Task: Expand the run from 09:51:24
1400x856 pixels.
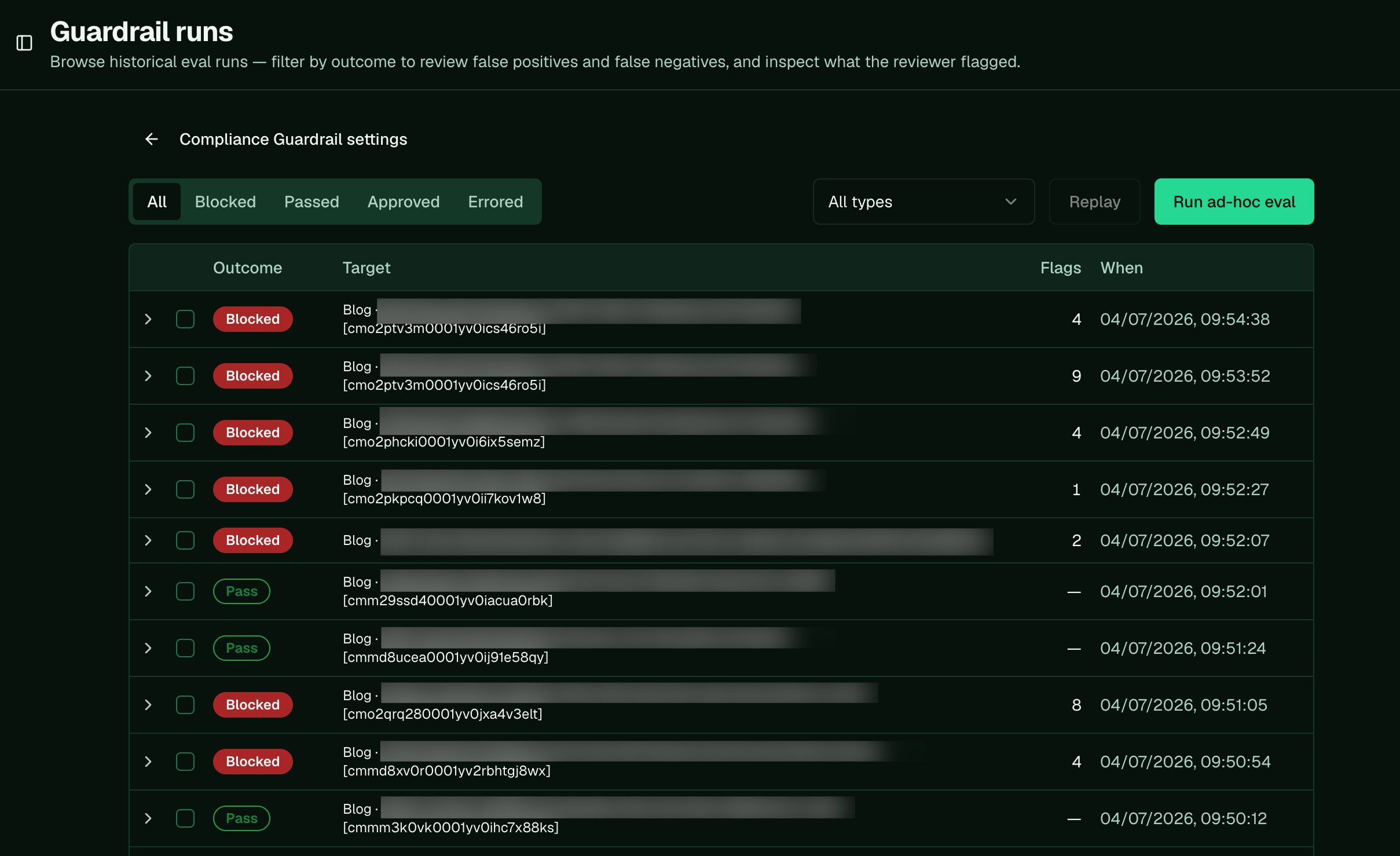Action: point(148,648)
